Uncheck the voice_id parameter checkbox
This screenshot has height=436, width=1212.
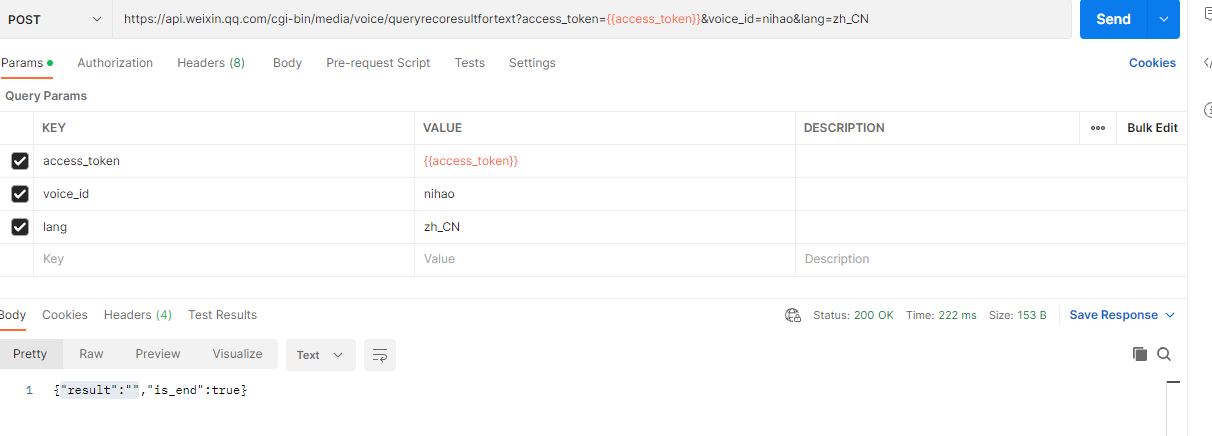pyautogui.click(x=20, y=194)
